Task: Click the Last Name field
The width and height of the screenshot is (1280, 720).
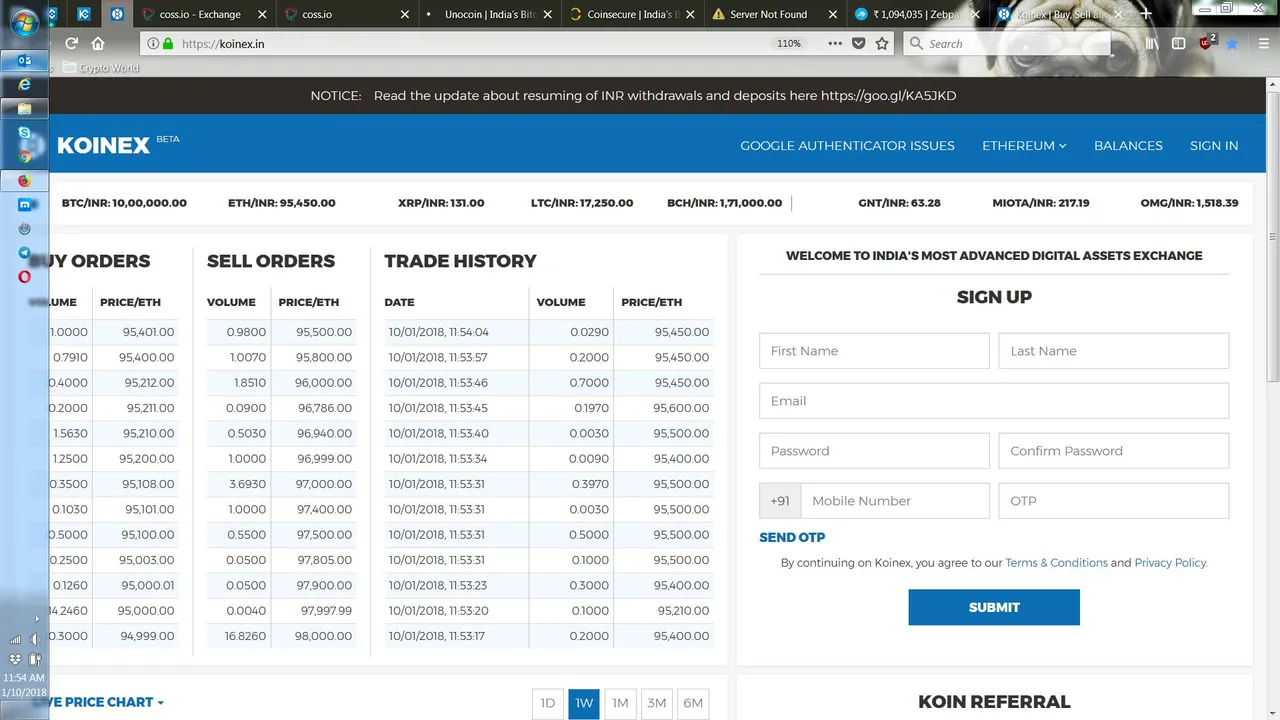Action: pyautogui.click(x=1114, y=351)
